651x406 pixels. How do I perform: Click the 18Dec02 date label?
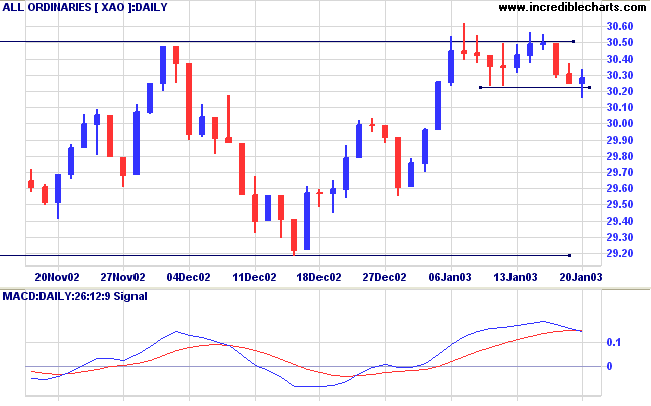pyautogui.click(x=319, y=277)
